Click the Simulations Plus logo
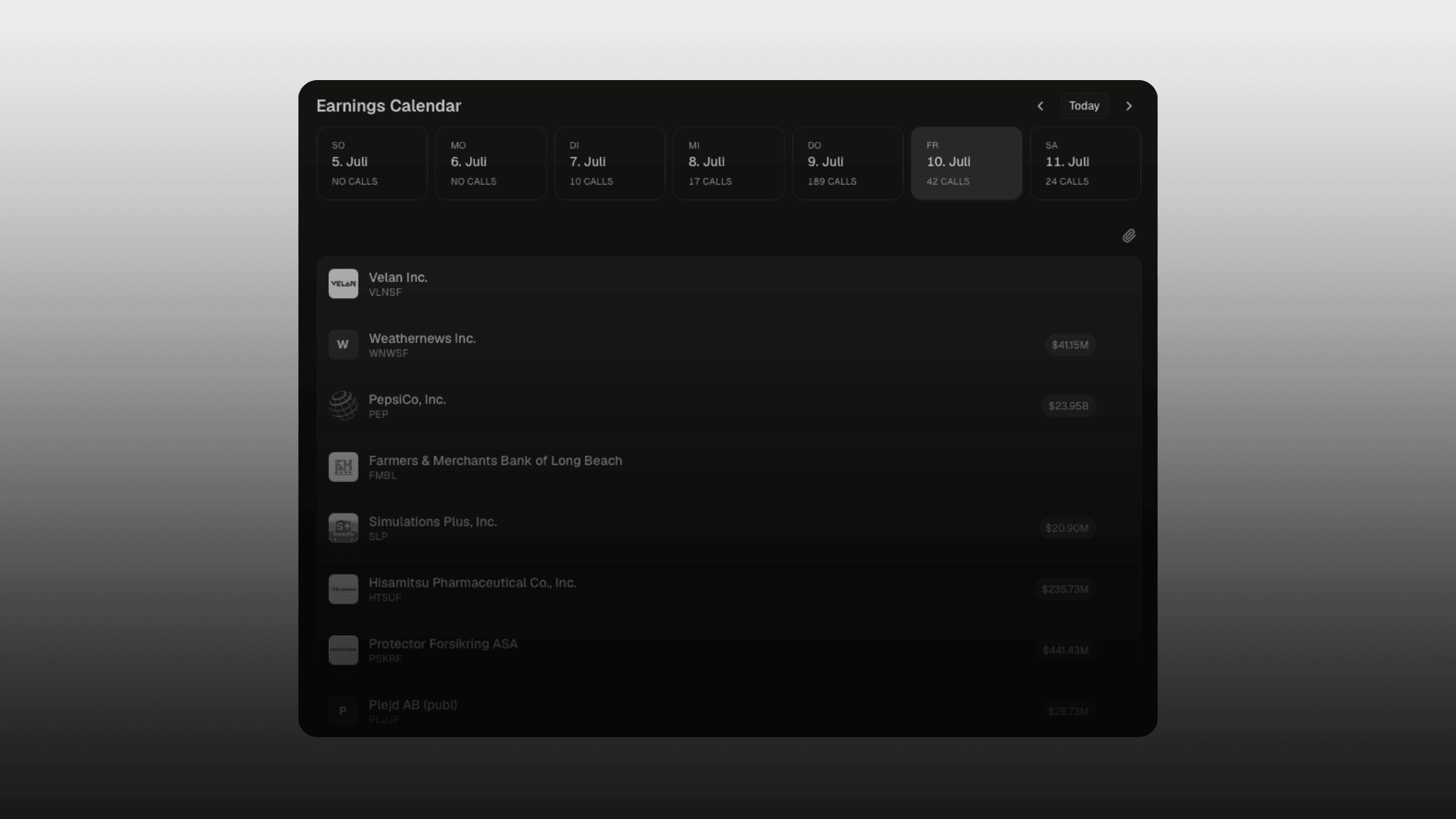1456x819 pixels. (x=343, y=528)
